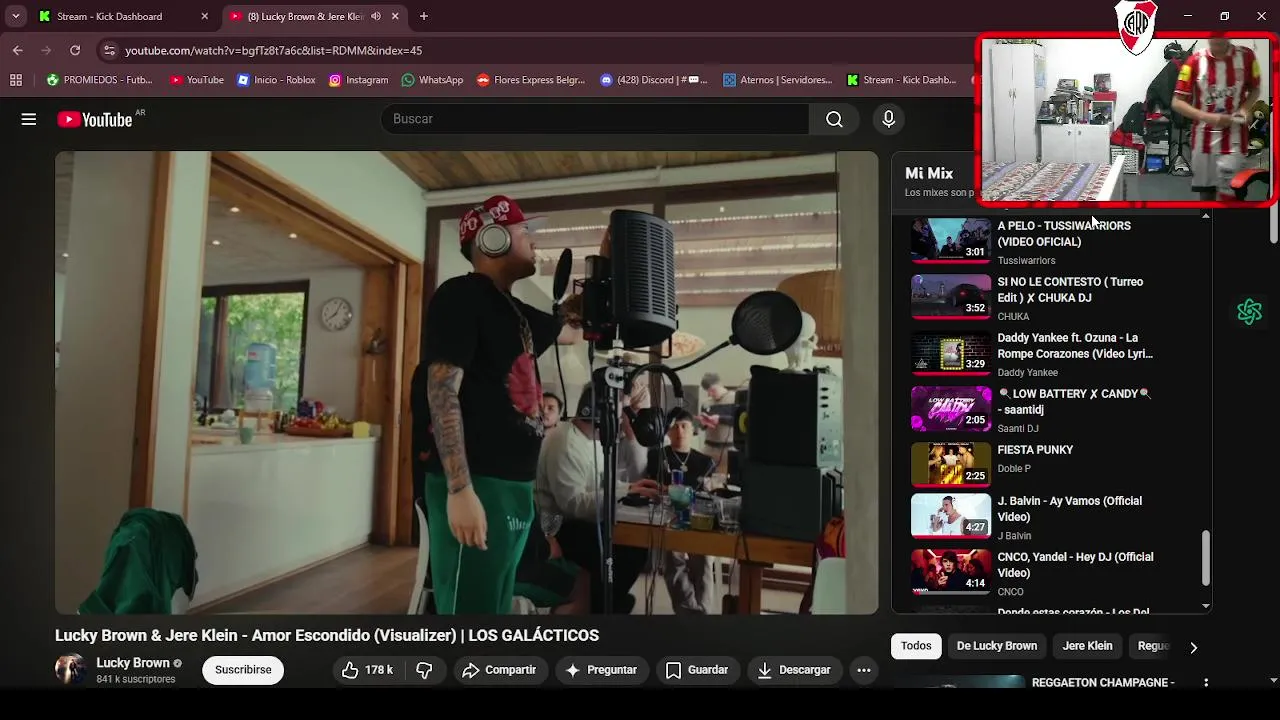Viewport: 1280px width, 720px height.
Task: Type in the Buscar search field
Action: pos(595,119)
